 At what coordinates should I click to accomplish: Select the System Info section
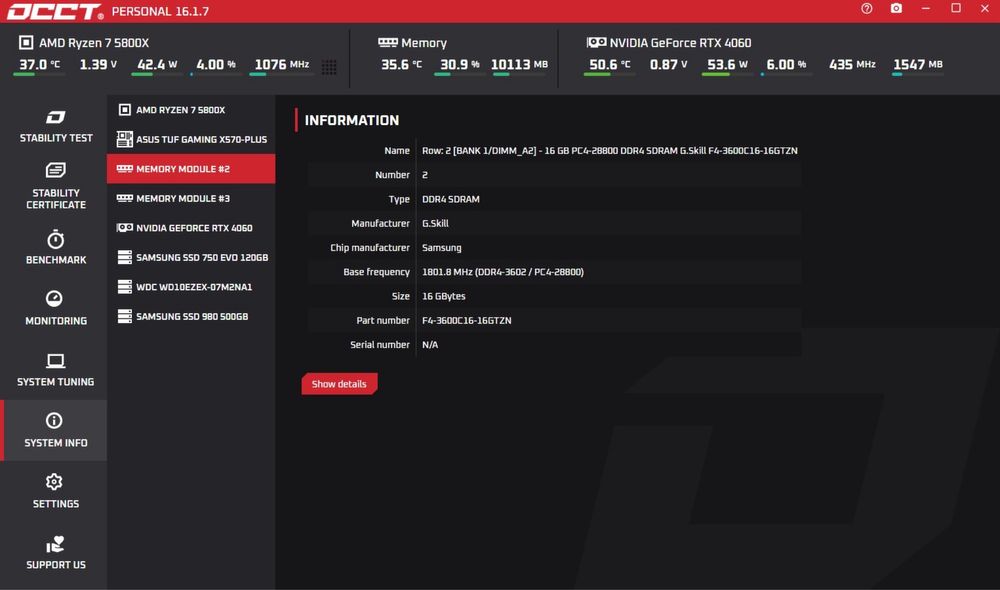55,430
